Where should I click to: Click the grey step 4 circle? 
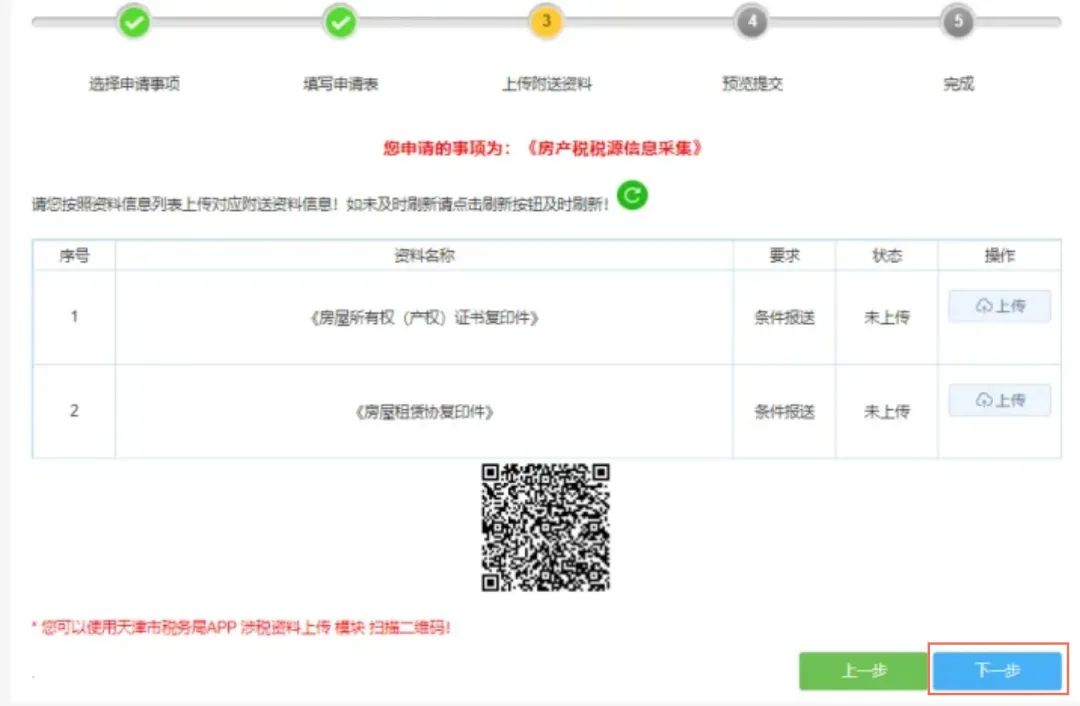752,22
